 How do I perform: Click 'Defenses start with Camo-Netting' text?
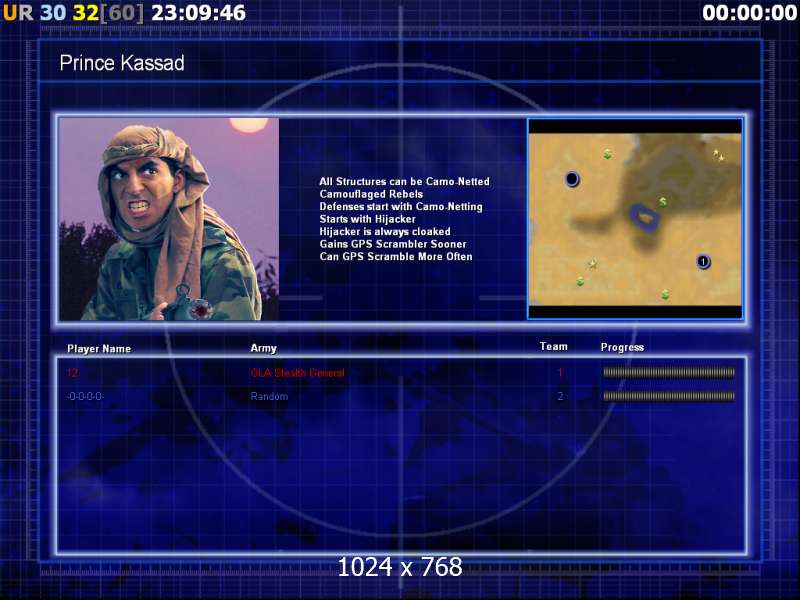(401, 207)
